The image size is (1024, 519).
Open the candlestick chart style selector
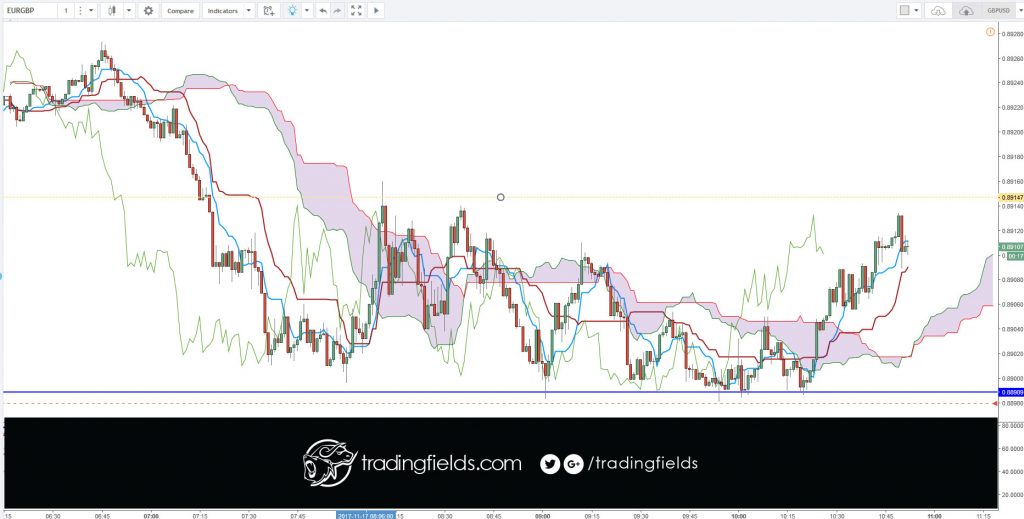click(x=112, y=10)
